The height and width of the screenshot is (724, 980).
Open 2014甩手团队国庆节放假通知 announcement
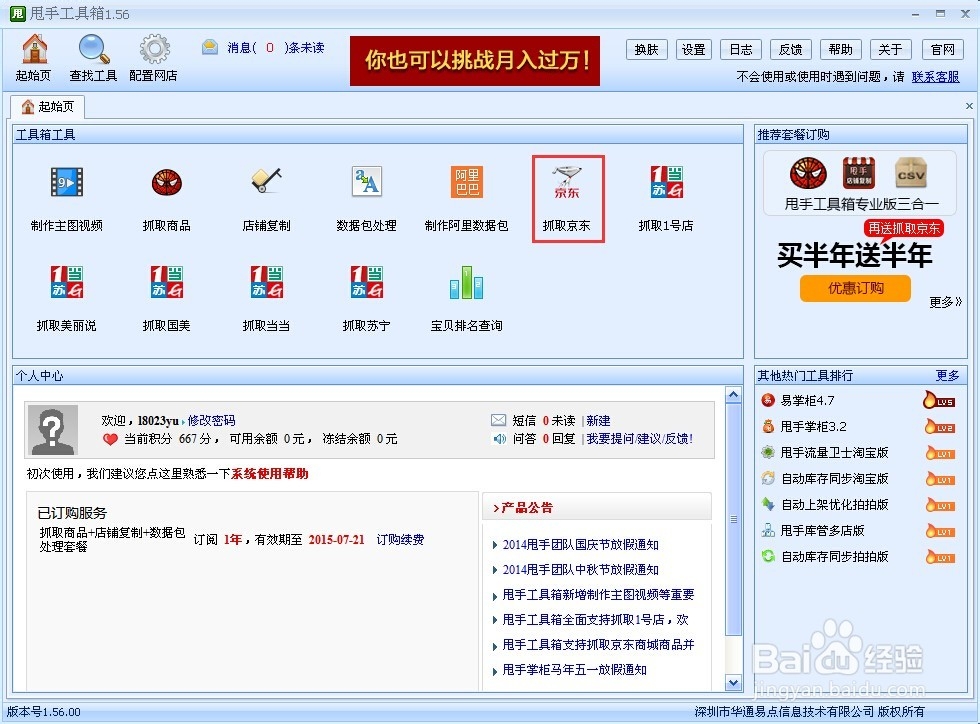click(x=581, y=545)
